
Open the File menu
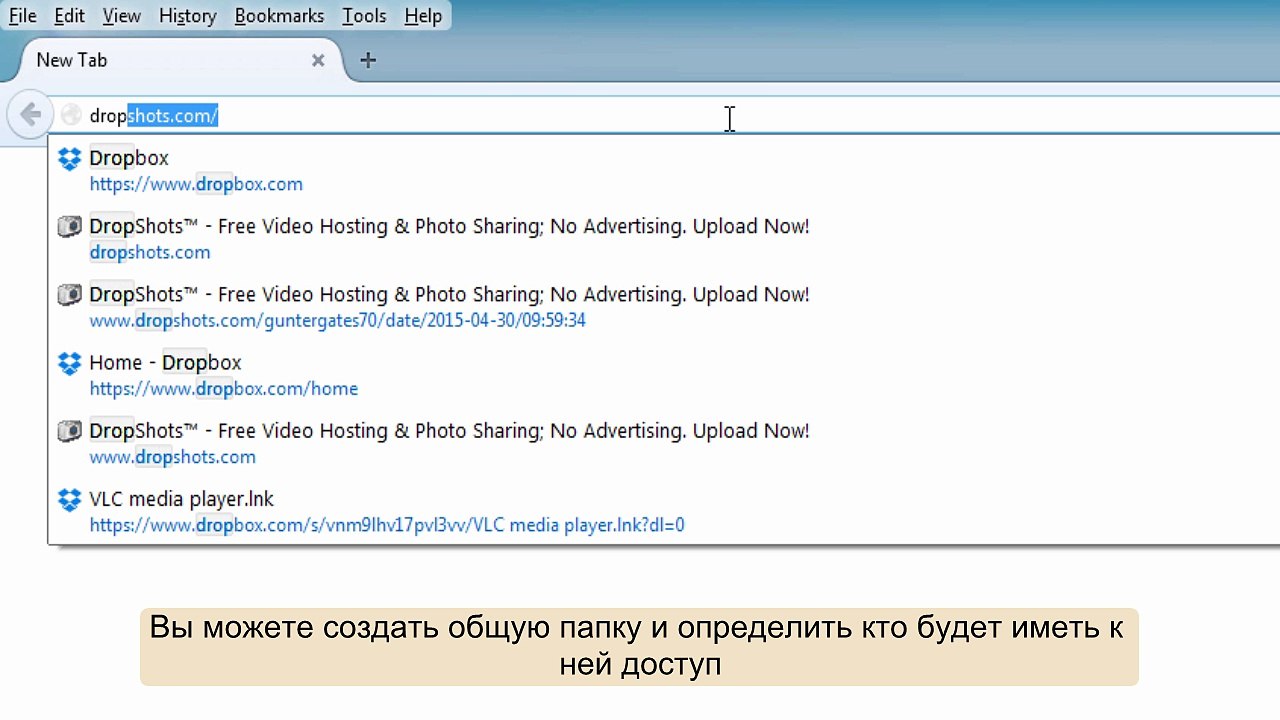tap(23, 16)
